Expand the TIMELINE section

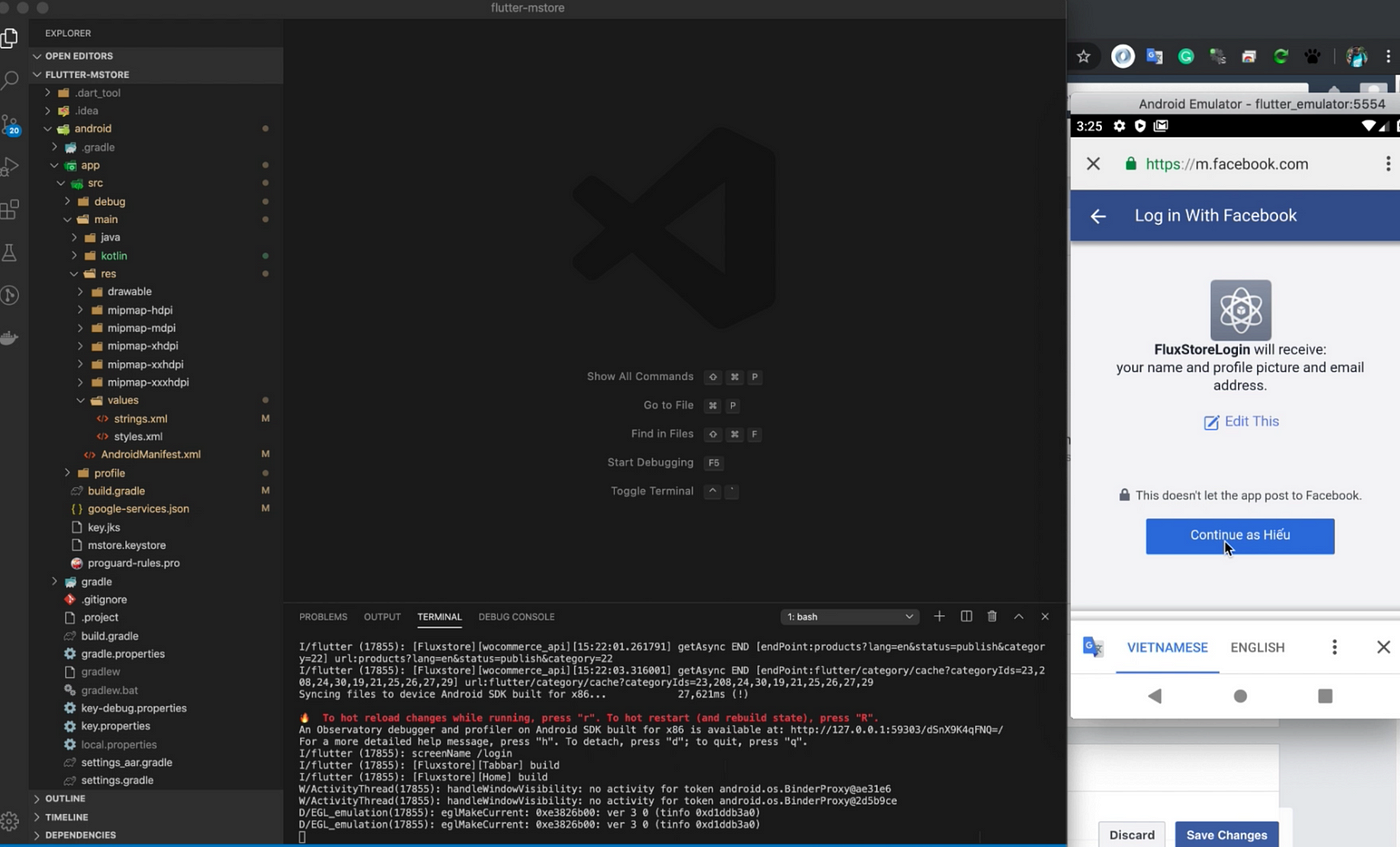[x=156, y=817]
